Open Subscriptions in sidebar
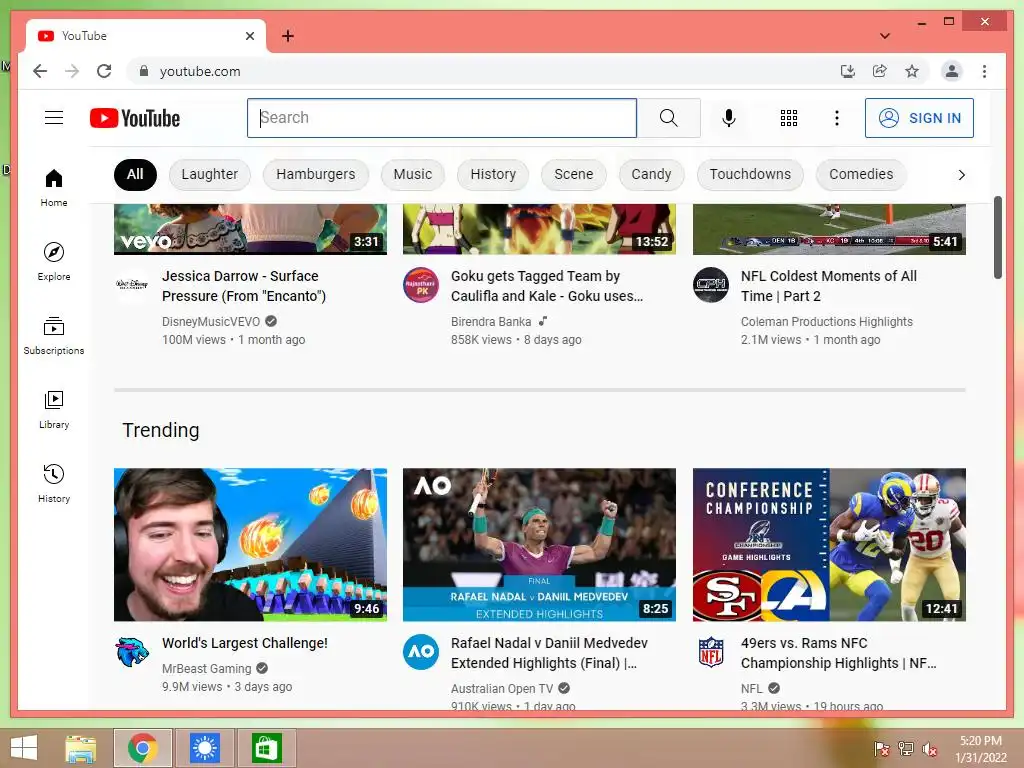The image size is (1024, 768). (x=54, y=336)
